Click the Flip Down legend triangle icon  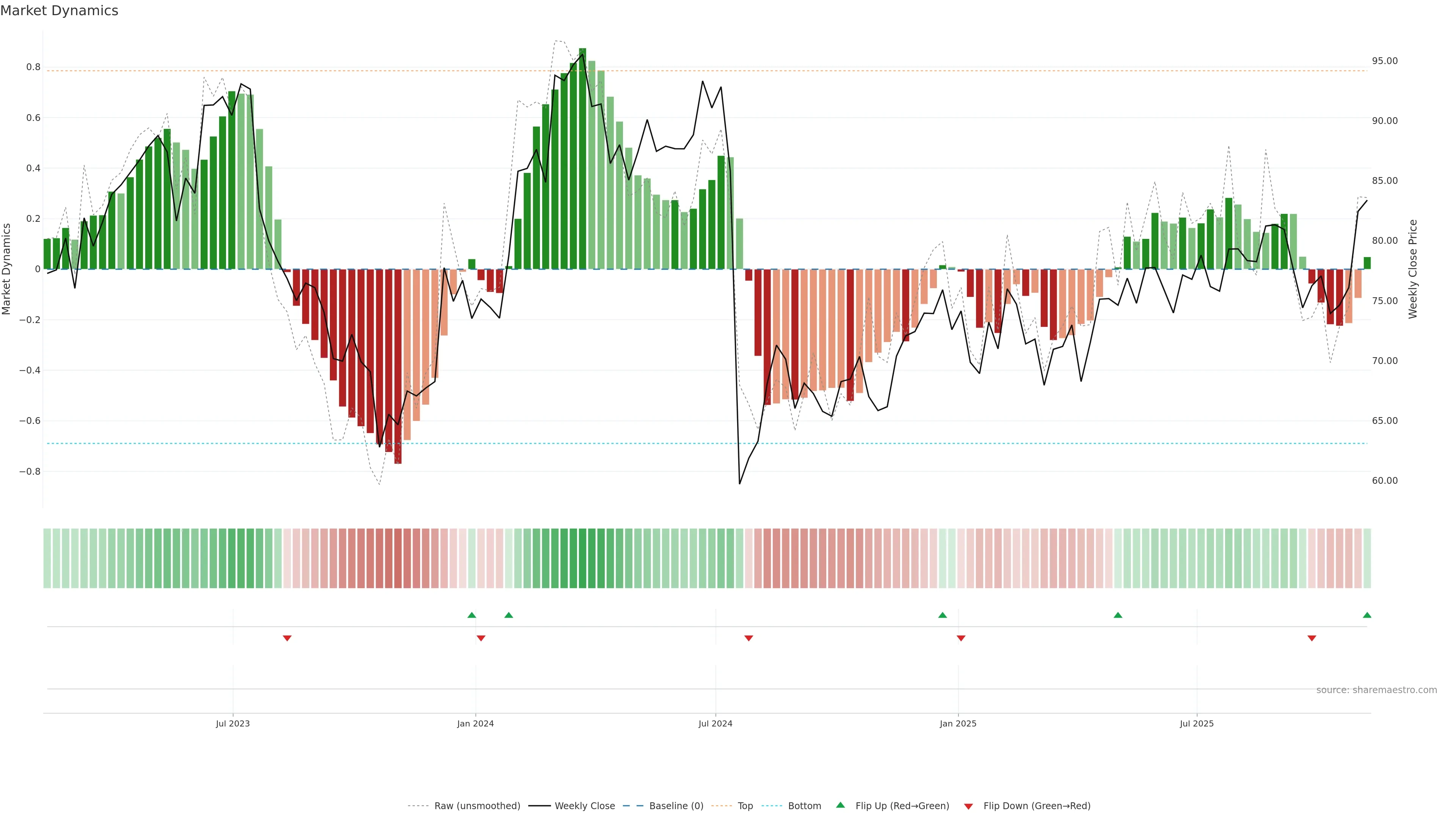click(968, 806)
